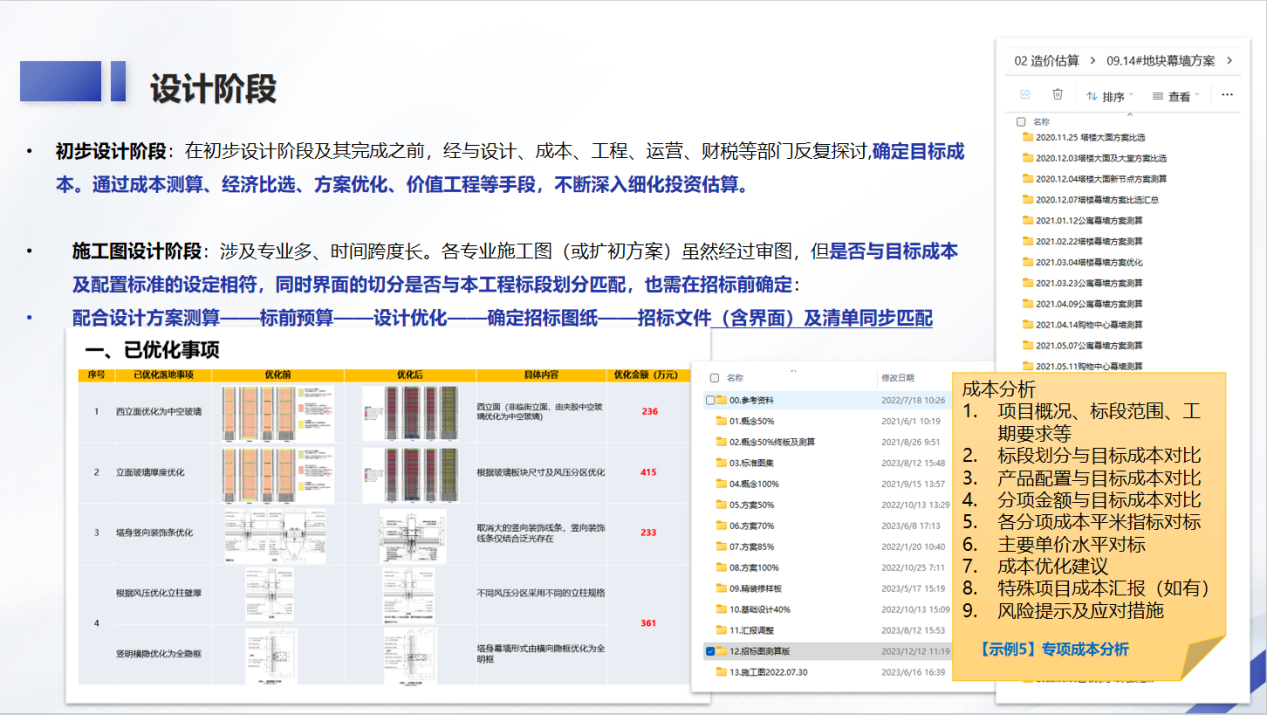Select folder 12.招标图测算版
1267x715 pixels.
pyautogui.click(x=753, y=651)
